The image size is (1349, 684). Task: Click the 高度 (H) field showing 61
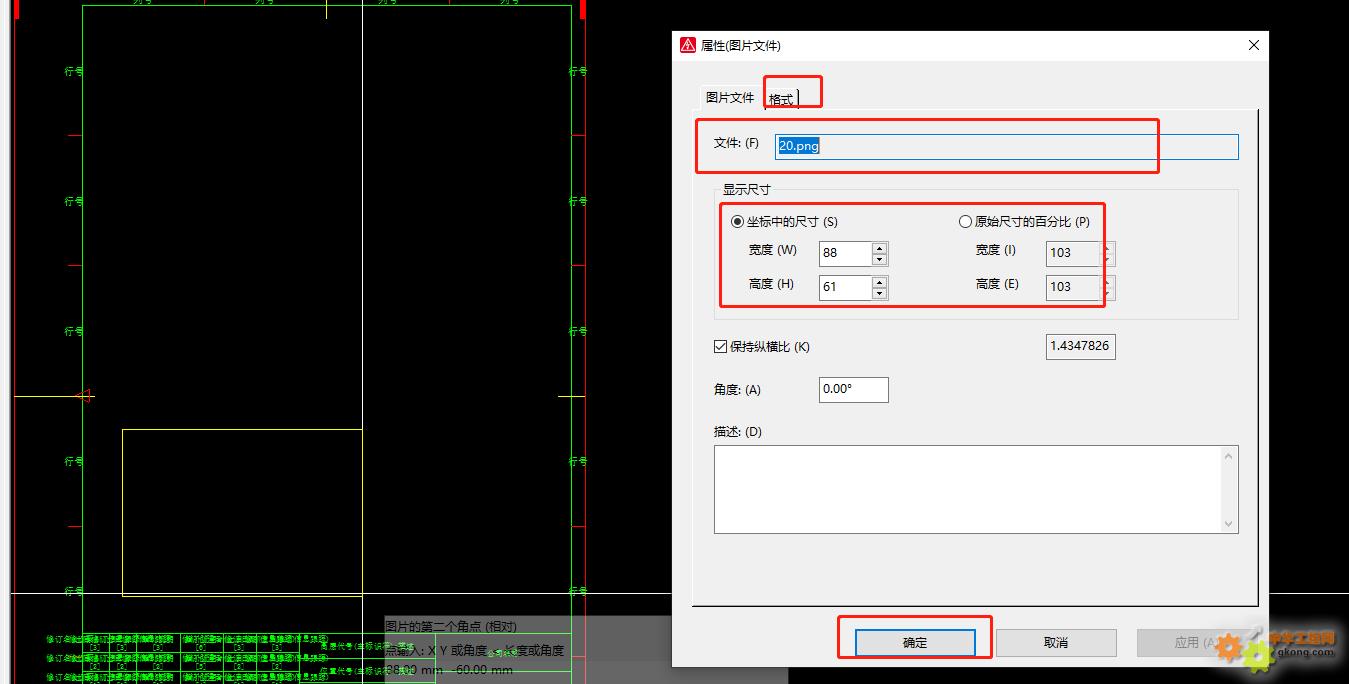tap(844, 287)
